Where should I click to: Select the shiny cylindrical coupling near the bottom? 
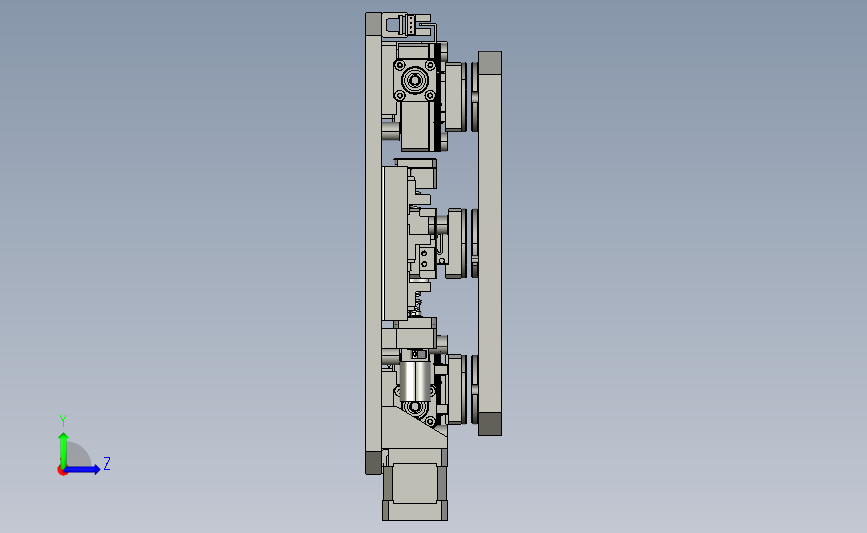click(x=415, y=381)
